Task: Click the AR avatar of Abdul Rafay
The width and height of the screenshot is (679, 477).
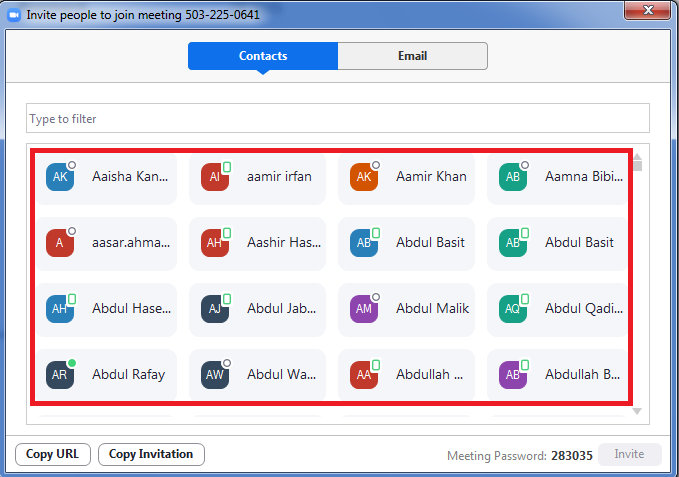Action: tap(60, 375)
